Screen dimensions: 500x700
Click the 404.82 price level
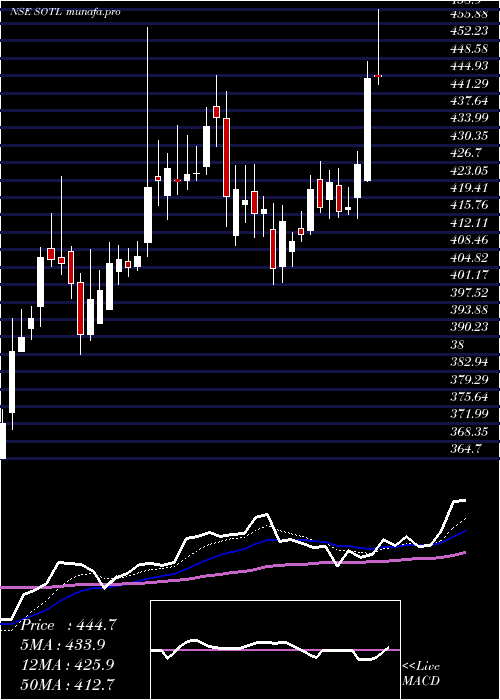(469, 257)
